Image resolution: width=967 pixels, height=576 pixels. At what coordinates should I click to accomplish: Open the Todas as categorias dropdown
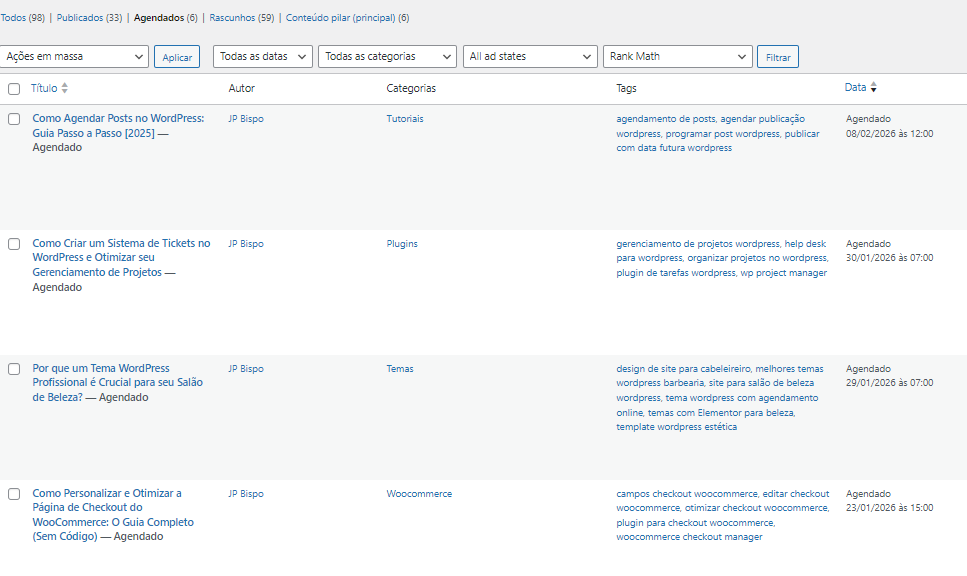(386, 56)
